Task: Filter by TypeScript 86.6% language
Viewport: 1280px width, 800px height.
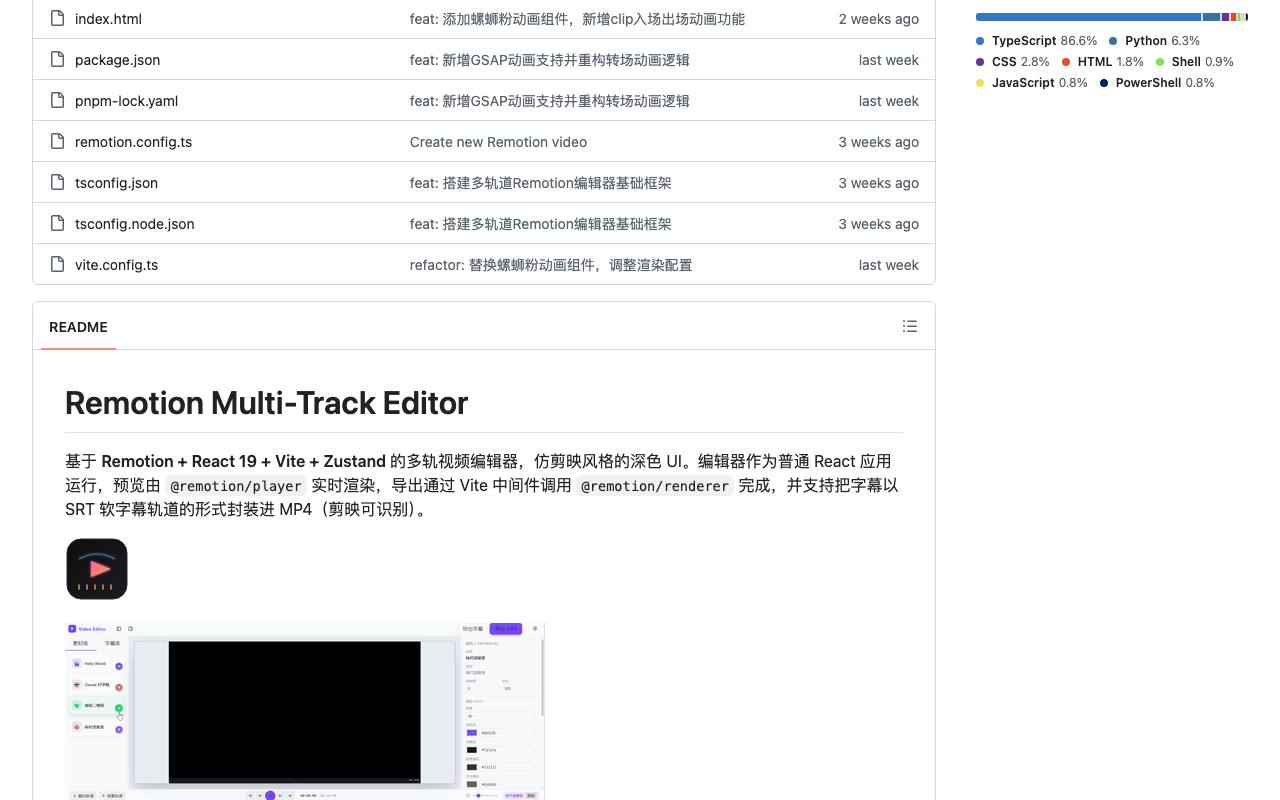Action: point(1036,41)
